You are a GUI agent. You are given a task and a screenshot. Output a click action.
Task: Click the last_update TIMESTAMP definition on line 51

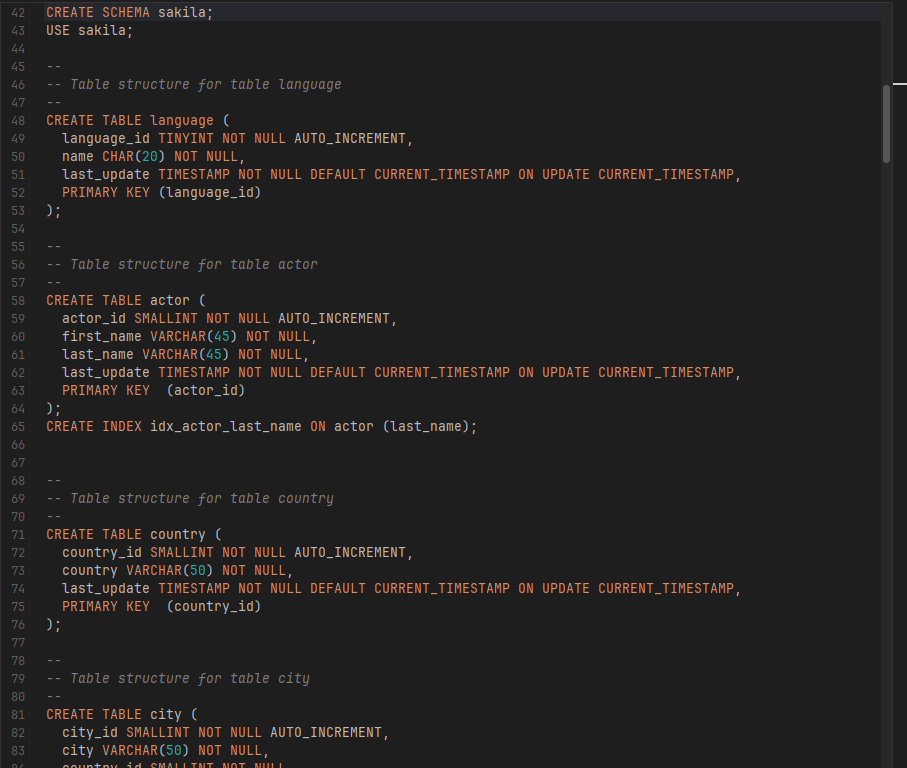[x=401, y=174]
